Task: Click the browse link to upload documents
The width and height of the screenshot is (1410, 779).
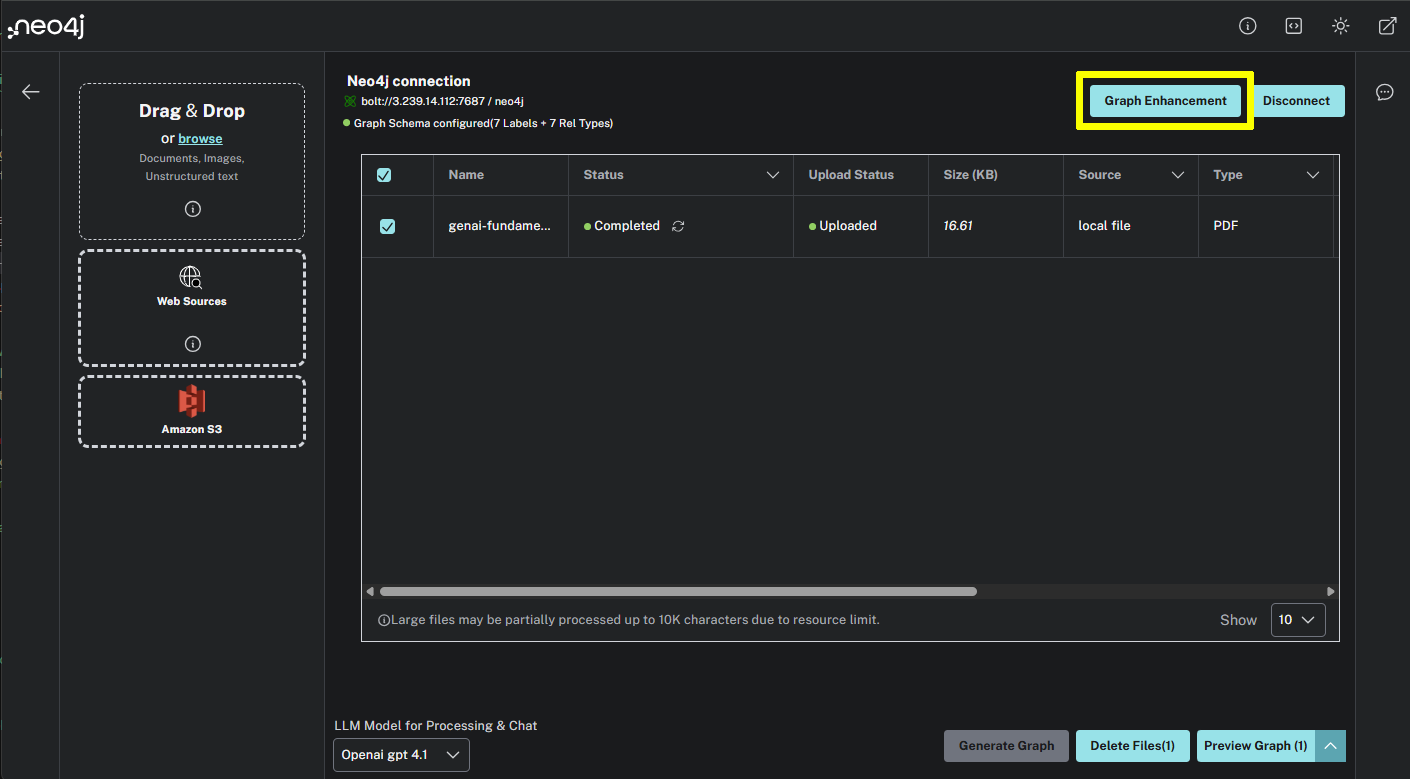Action: click(200, 138)
